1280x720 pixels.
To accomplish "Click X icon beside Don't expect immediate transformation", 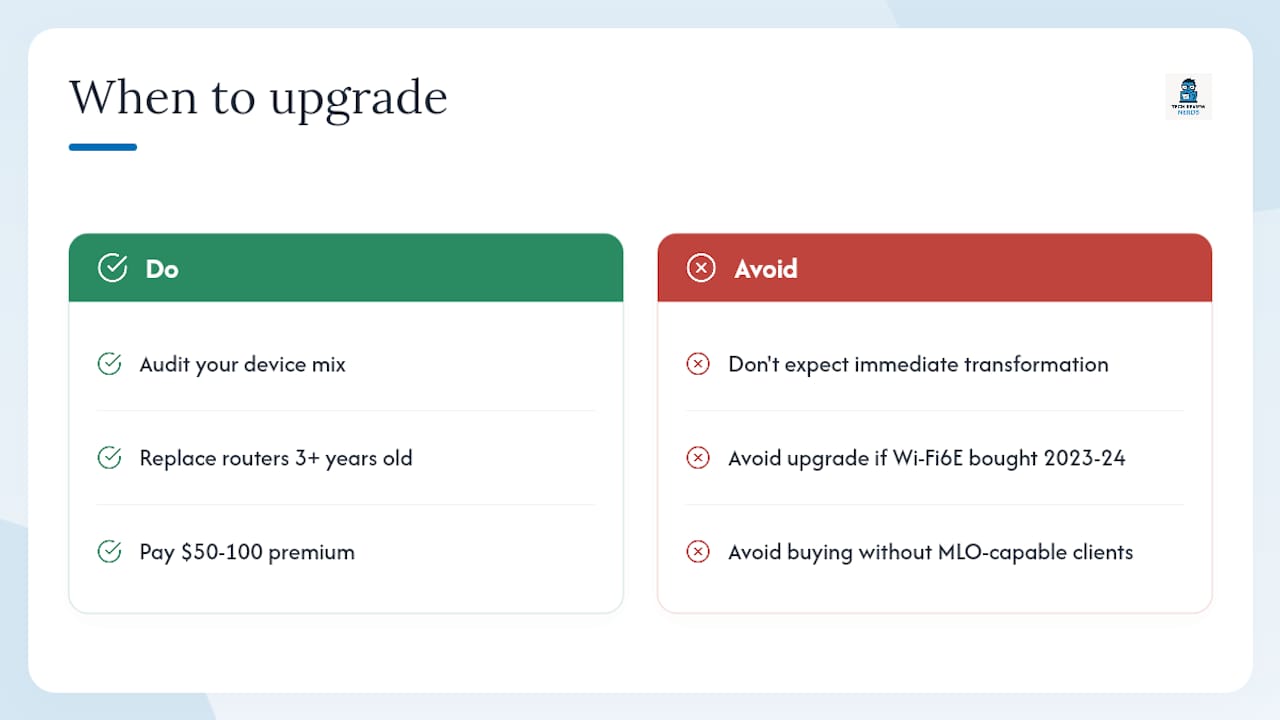I will [x=698, y=364].
